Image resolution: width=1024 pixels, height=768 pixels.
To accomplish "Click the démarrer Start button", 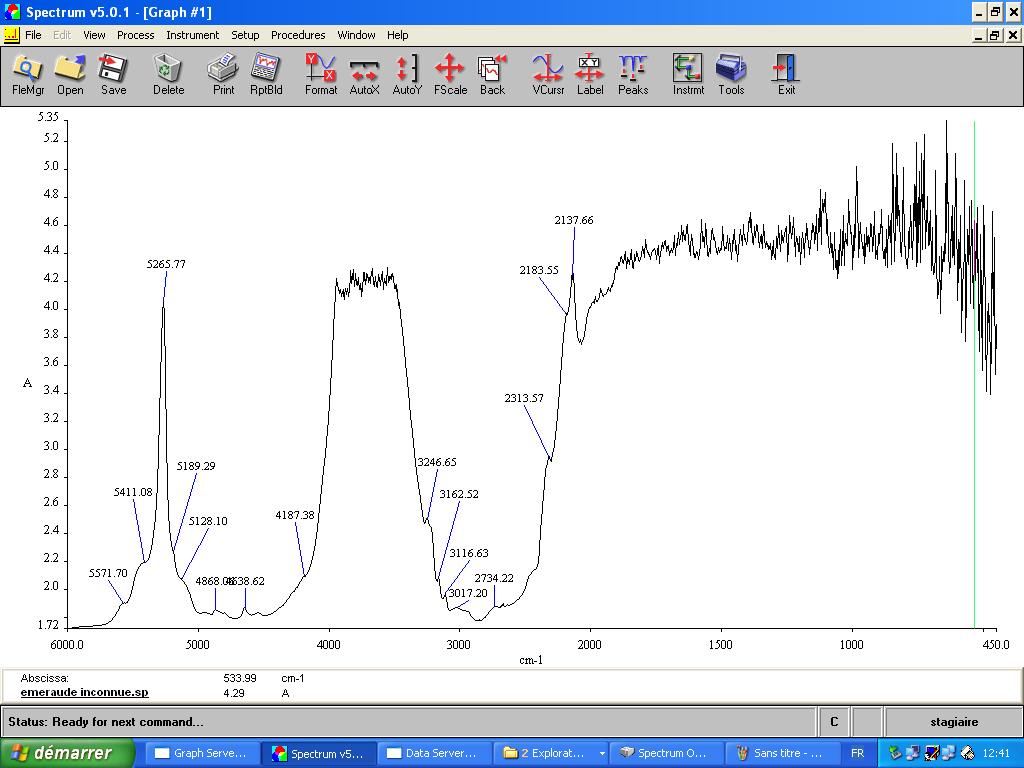I will point(68,753).
